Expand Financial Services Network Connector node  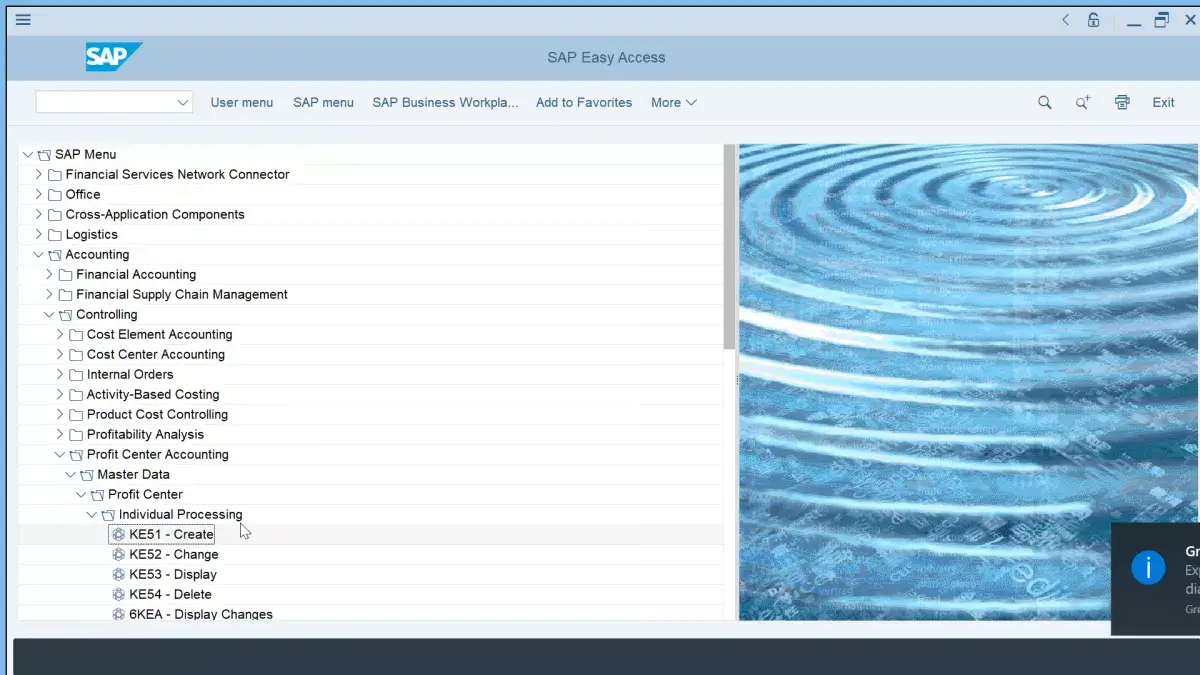tap(39, 174)
